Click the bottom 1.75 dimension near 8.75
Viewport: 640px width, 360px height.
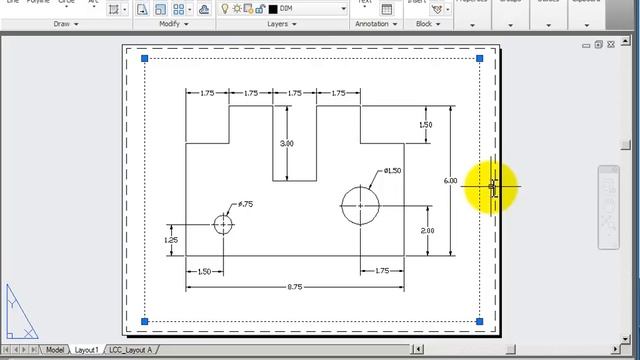click(x=382, y=271)
